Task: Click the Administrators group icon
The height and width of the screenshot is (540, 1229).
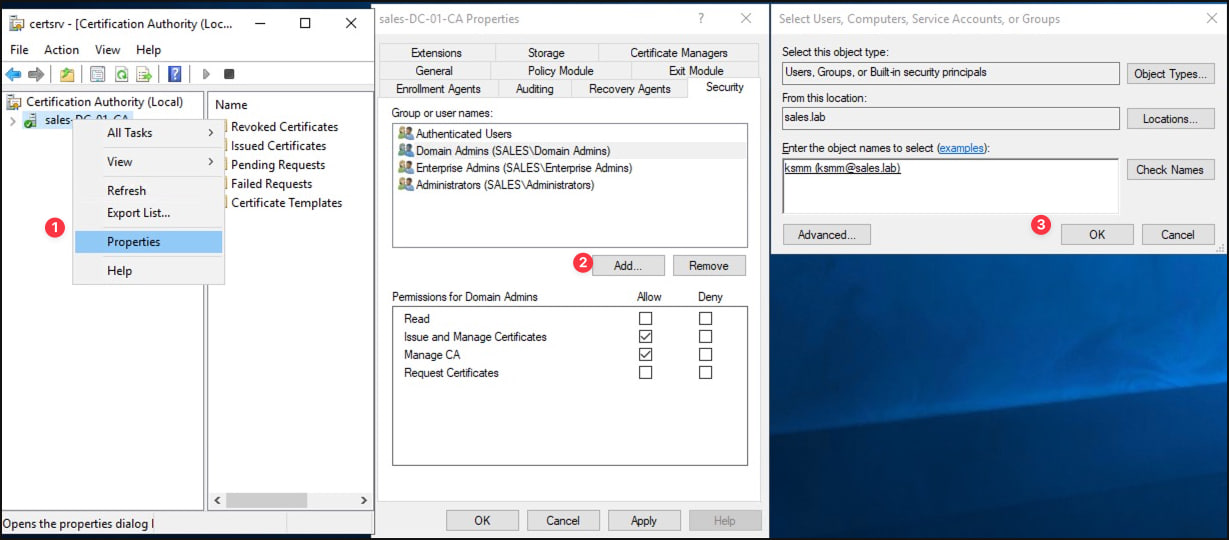Action: [x=405, y=184]
